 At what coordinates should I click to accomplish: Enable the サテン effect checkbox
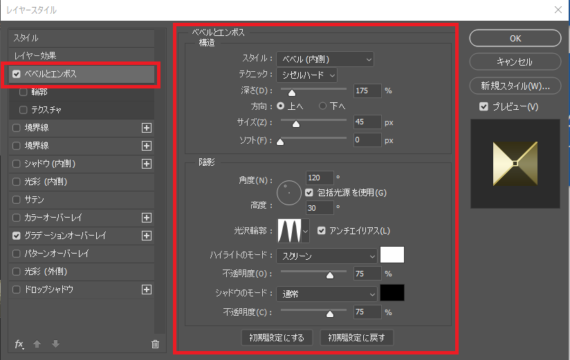click(16, 200)
